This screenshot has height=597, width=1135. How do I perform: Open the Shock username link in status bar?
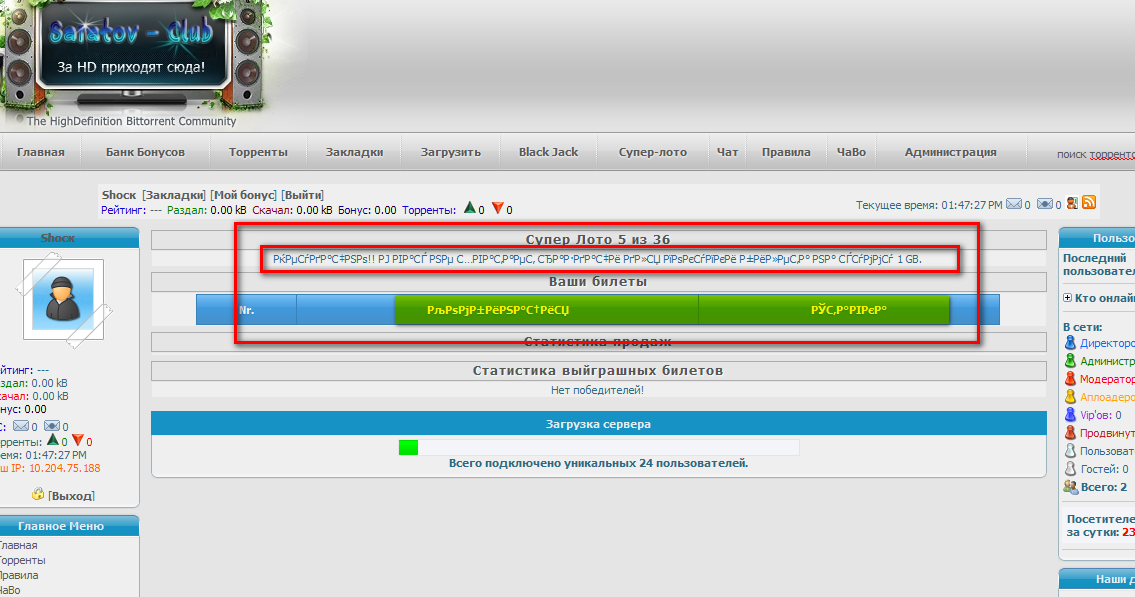(x=119, y=195)
